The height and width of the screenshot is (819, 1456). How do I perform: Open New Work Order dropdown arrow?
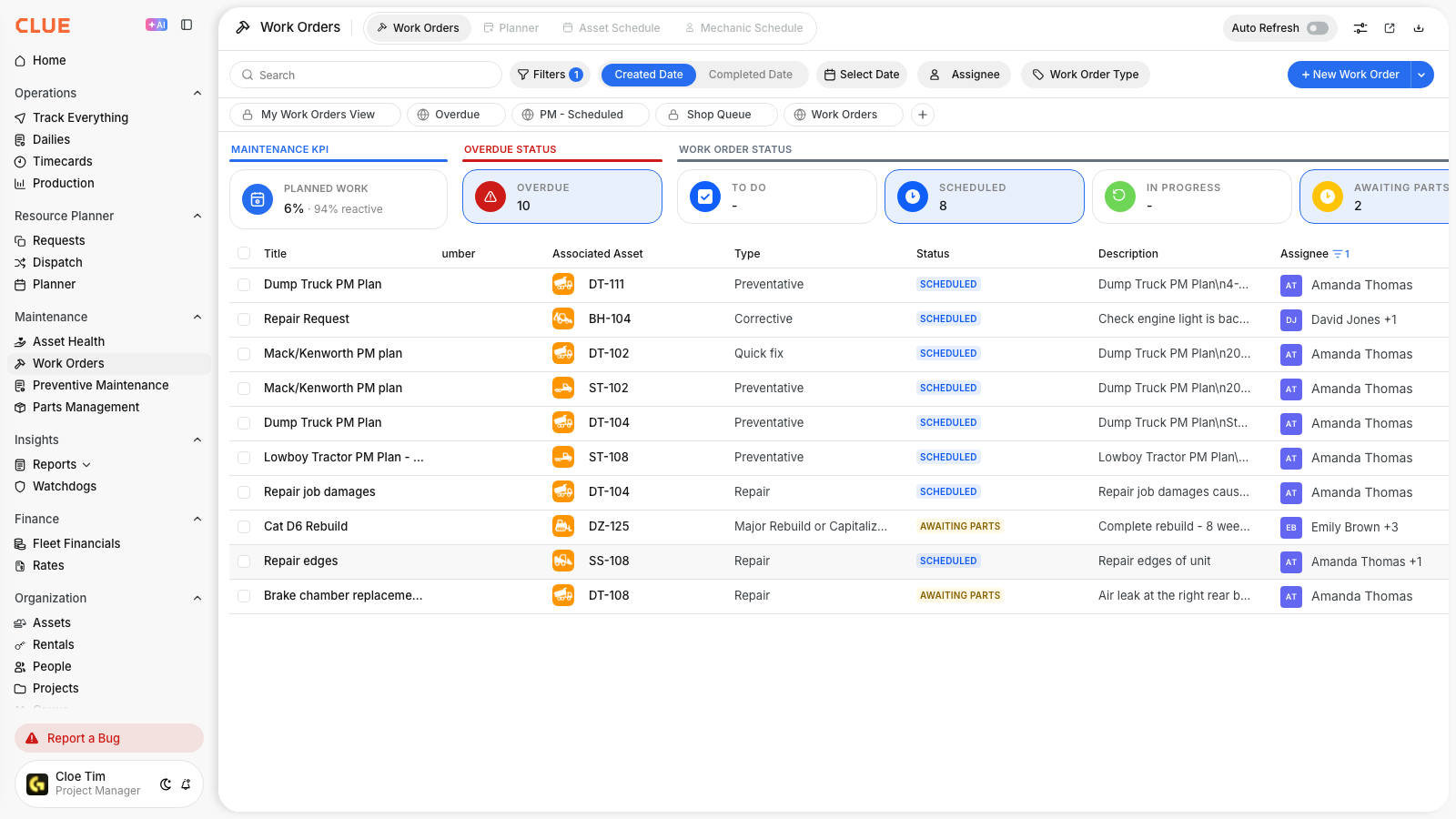pyautogui.click(x=1421, y=75)
